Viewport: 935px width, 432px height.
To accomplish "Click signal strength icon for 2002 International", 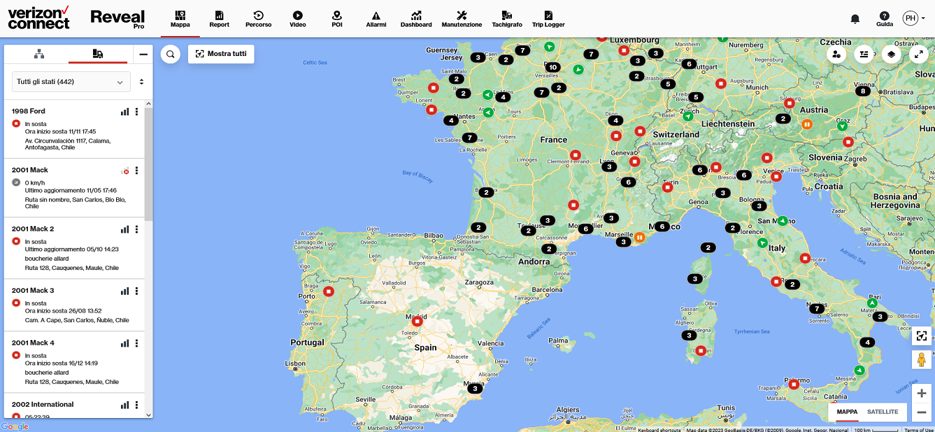I will [x=125, y=405].
